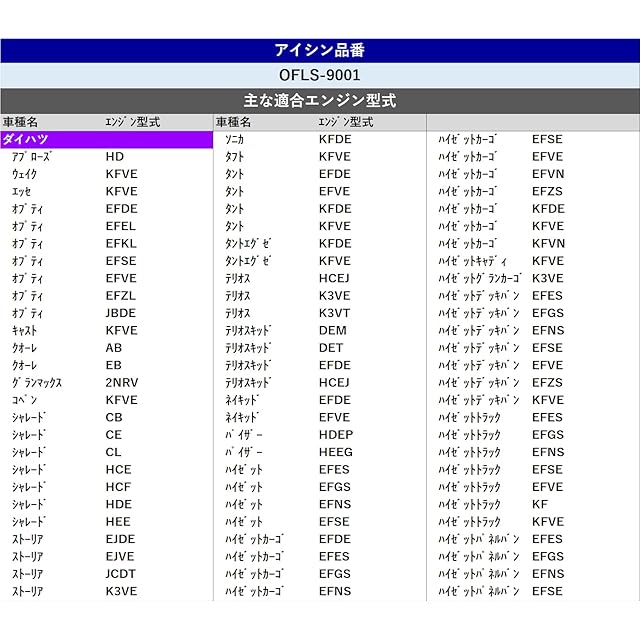640x640 pixels.
Task: Select the アプローズ vehicle name
Action: [31, 157]
